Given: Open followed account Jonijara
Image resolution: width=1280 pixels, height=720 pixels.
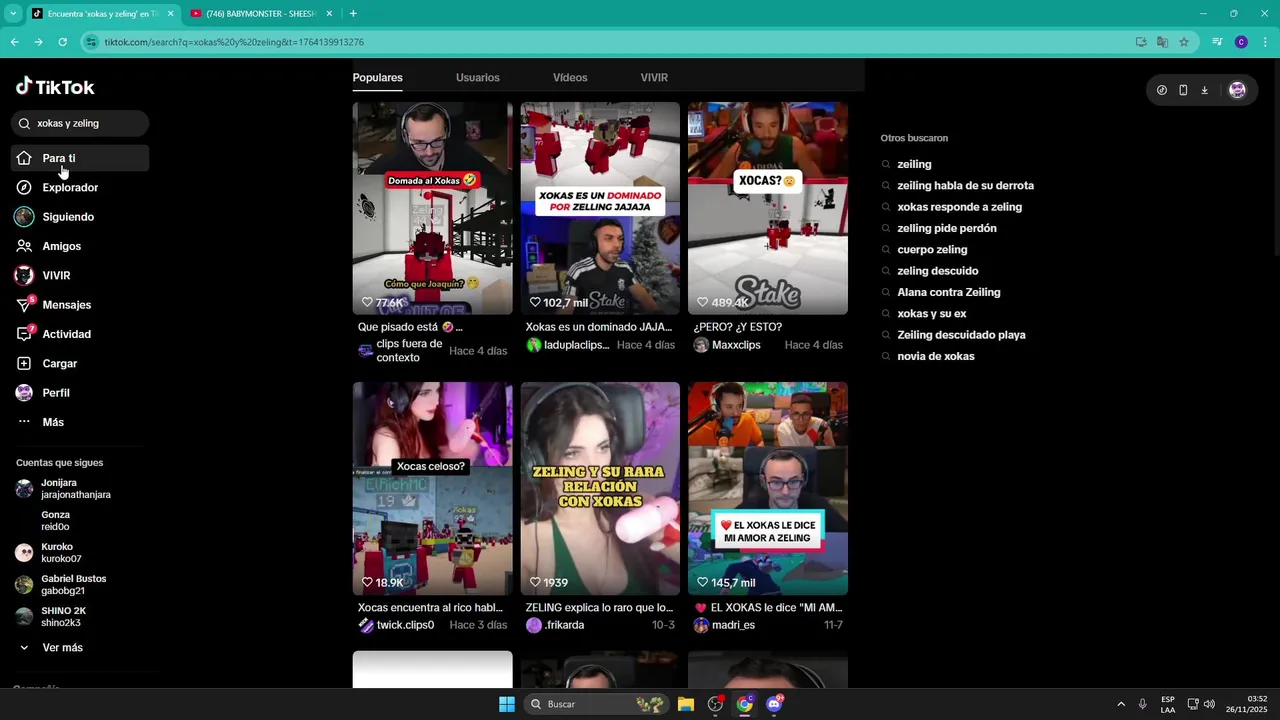Looking at the screenshot, I should tap(64, 488).
